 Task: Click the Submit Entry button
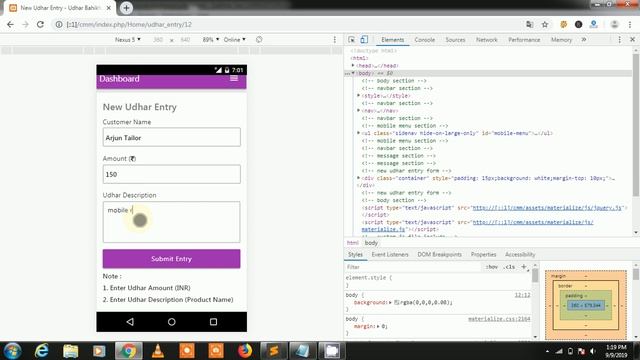[171, 259]
